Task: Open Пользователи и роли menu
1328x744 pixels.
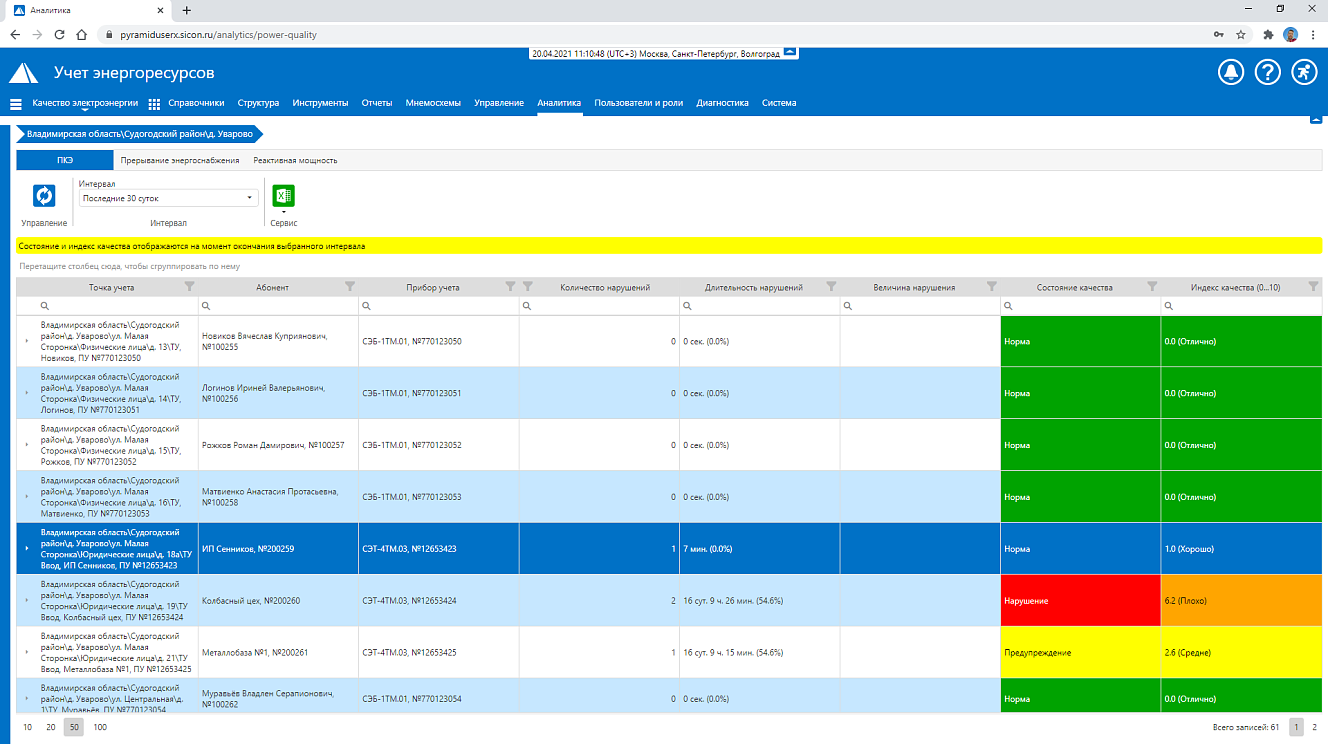Action: pyautogui.click(x=639, y=103)
